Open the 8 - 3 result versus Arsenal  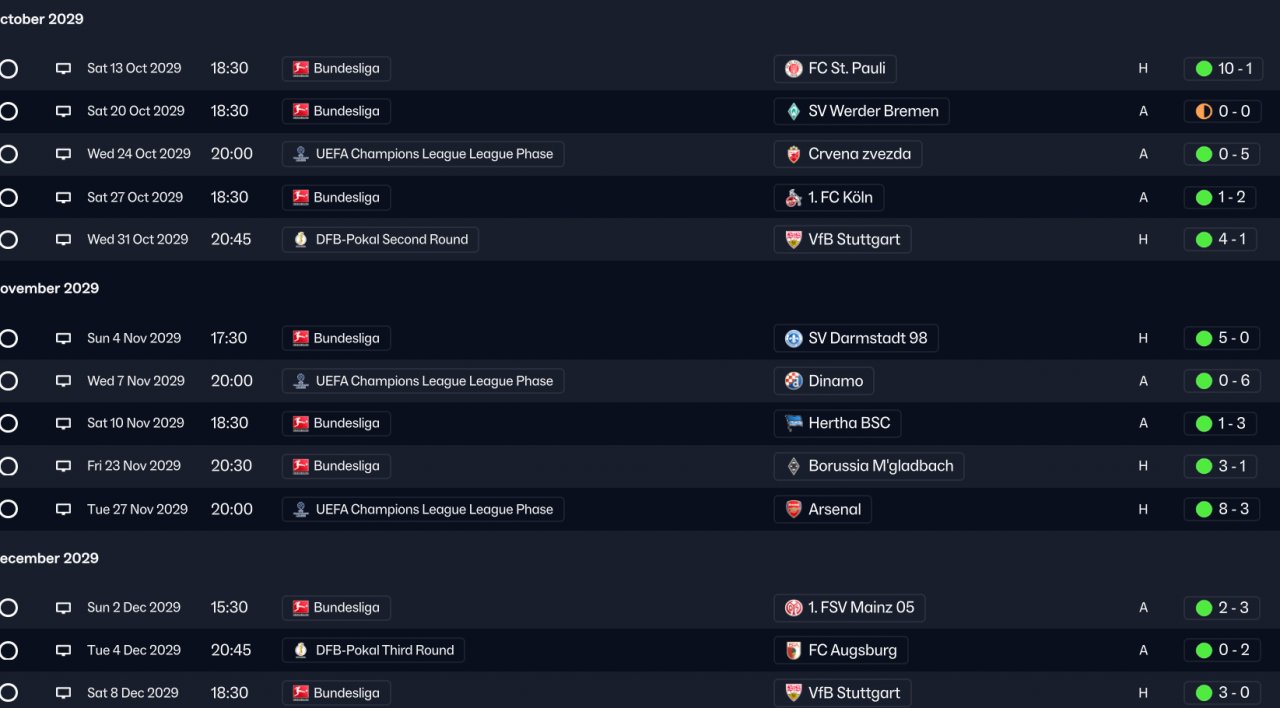1222,510
